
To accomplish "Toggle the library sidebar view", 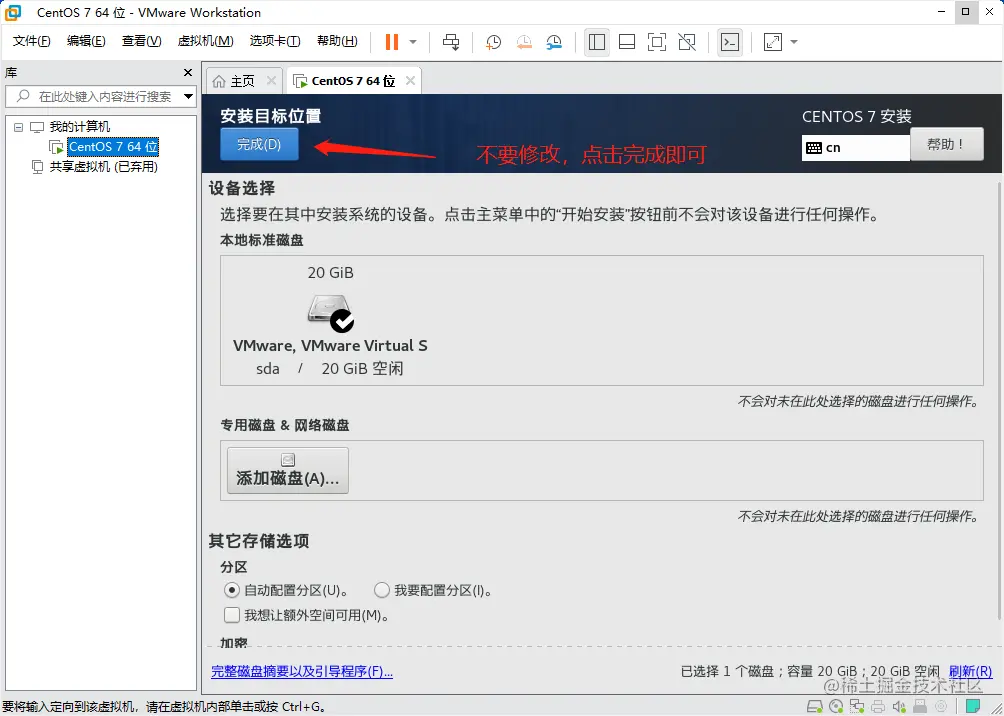I will pyautogui.click(x=597, y=42).
